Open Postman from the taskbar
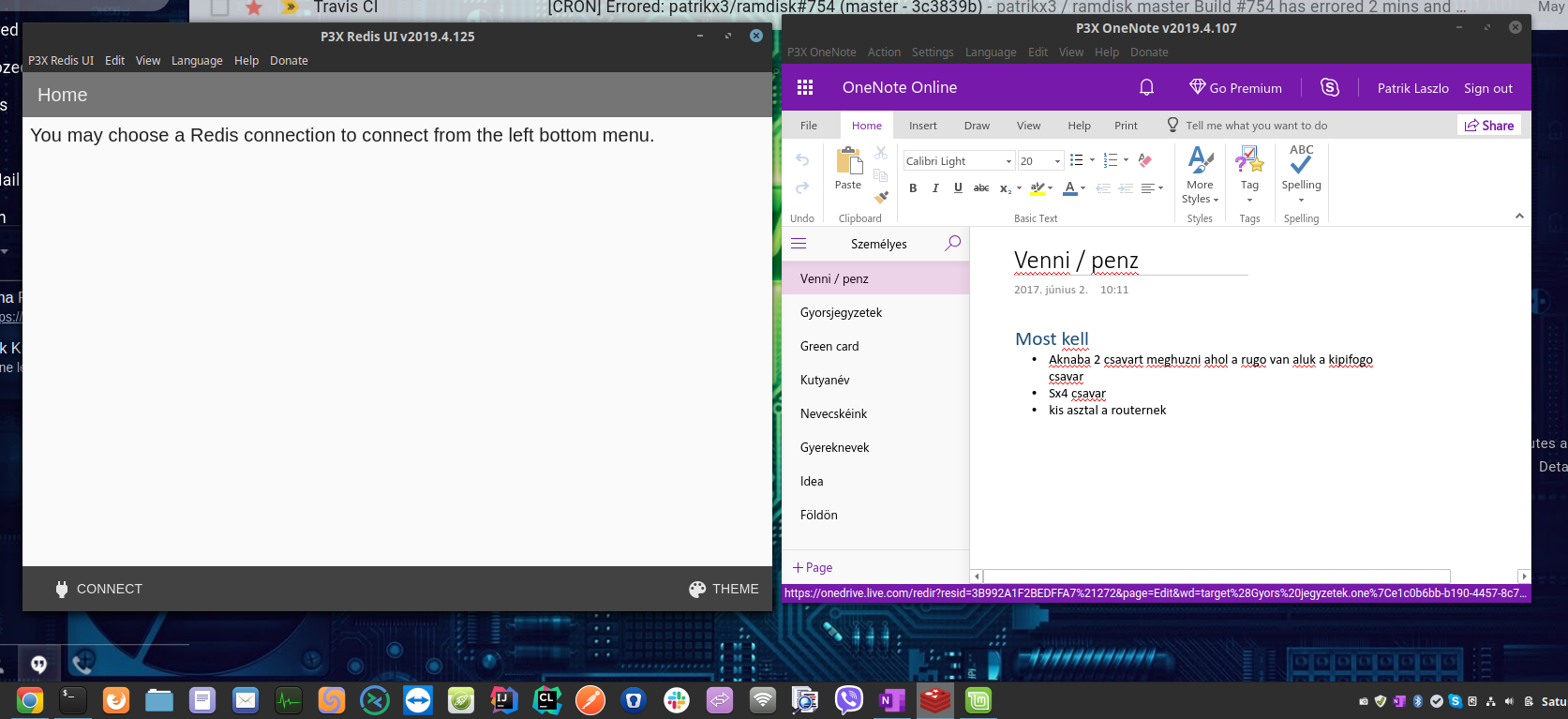The image size is (1568, 719). click(590, 700)
